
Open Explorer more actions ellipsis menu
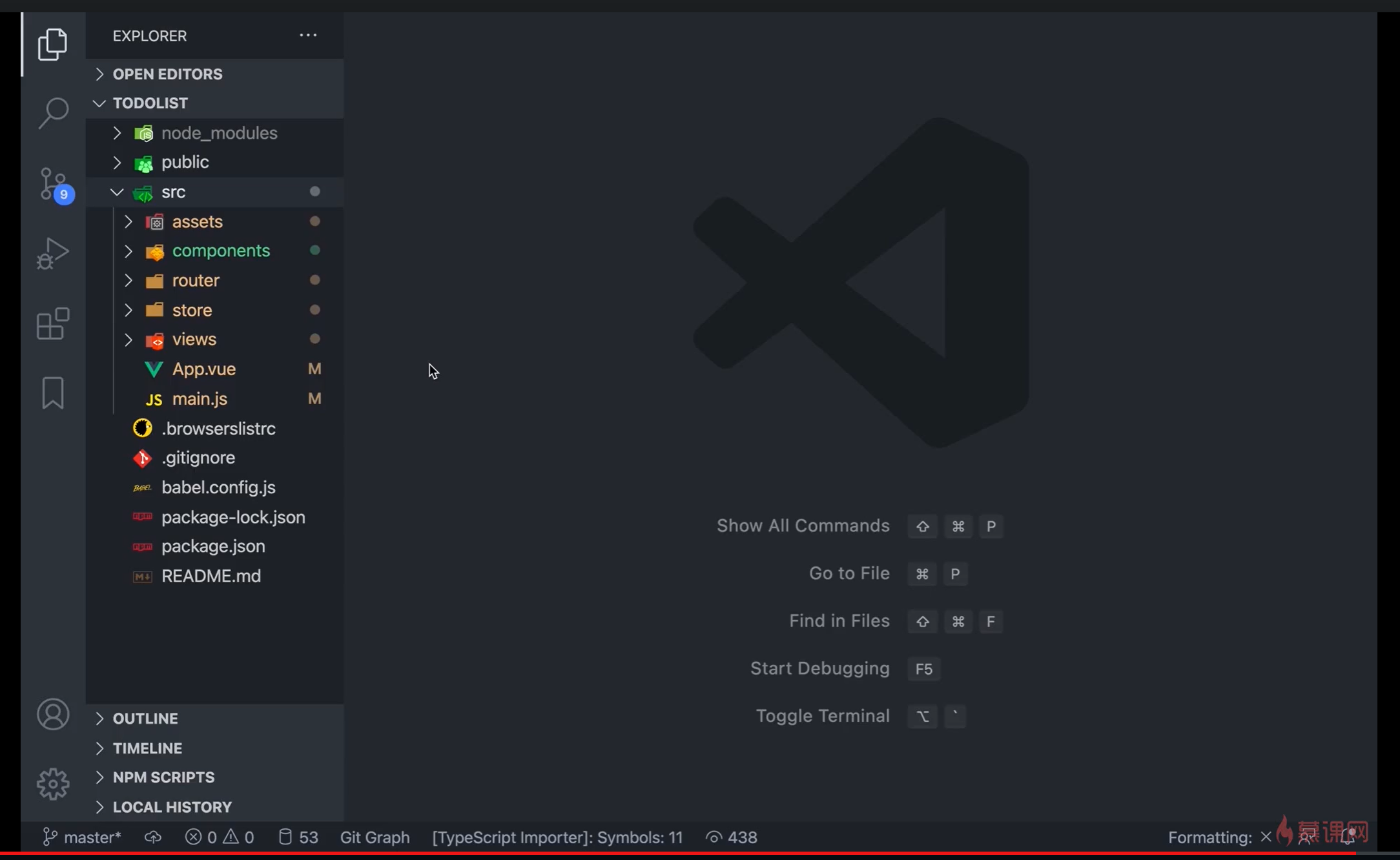tap(308, 36)
